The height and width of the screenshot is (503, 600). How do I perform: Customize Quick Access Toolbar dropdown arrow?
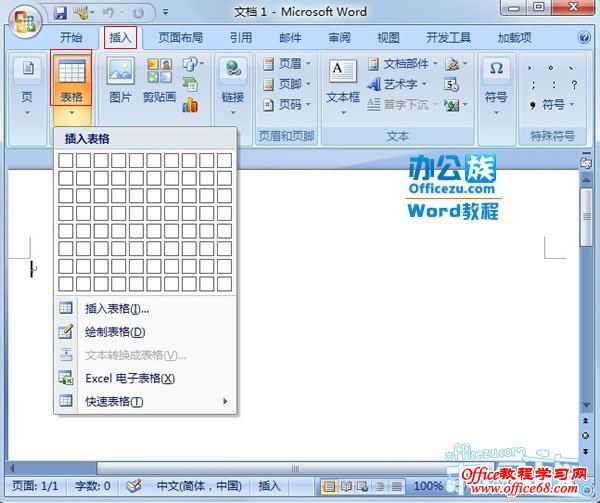click(x=165, y=13)
